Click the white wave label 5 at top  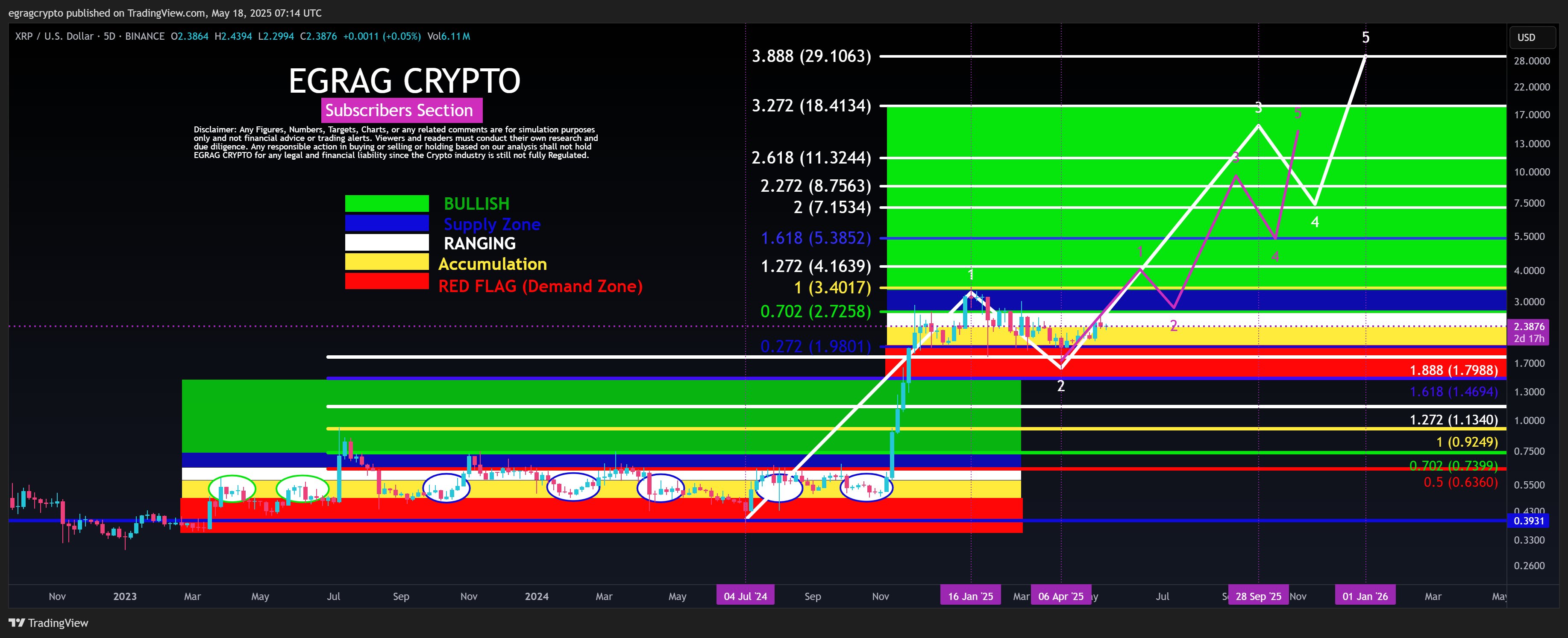[1365, 38]
